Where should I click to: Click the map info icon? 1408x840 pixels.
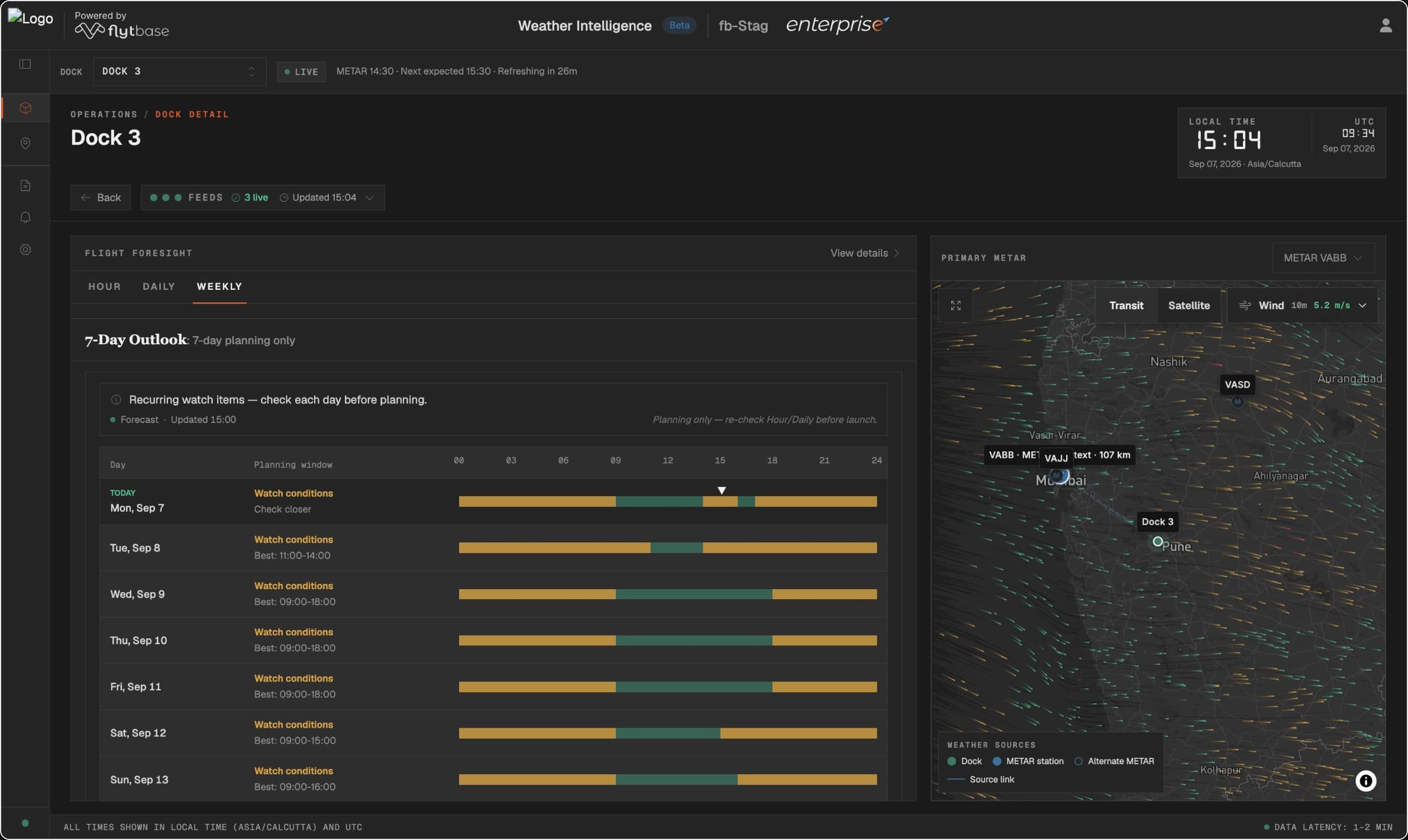[x=1365, y=781]
